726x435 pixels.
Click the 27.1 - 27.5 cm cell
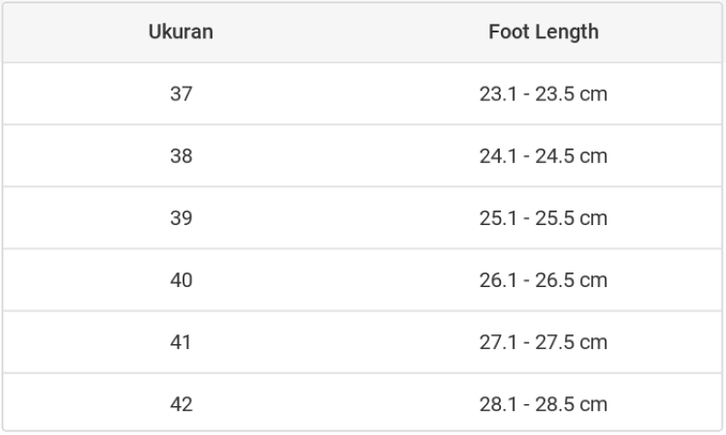tap(543, 342)
